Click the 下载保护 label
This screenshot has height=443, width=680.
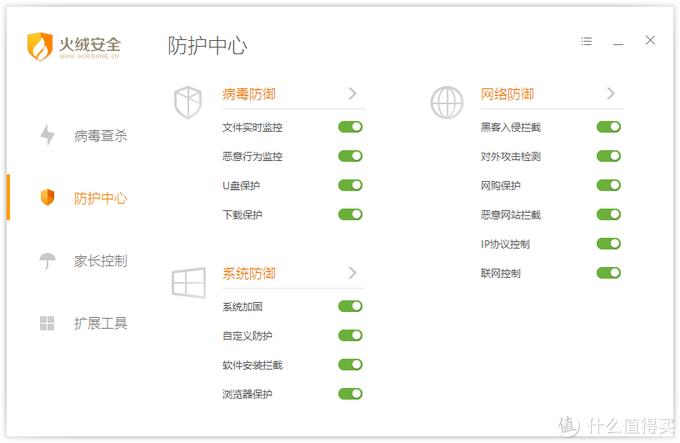[x=242, y=215]
